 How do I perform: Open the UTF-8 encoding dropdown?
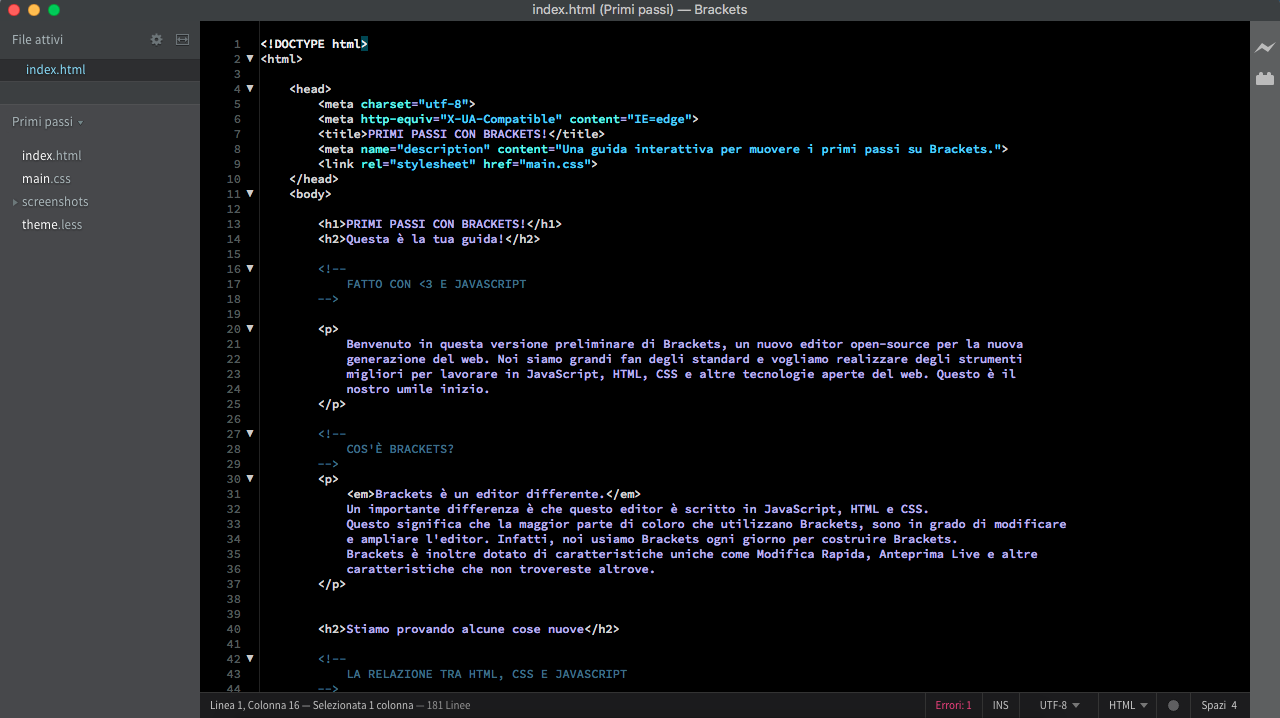pos(1059,705)
